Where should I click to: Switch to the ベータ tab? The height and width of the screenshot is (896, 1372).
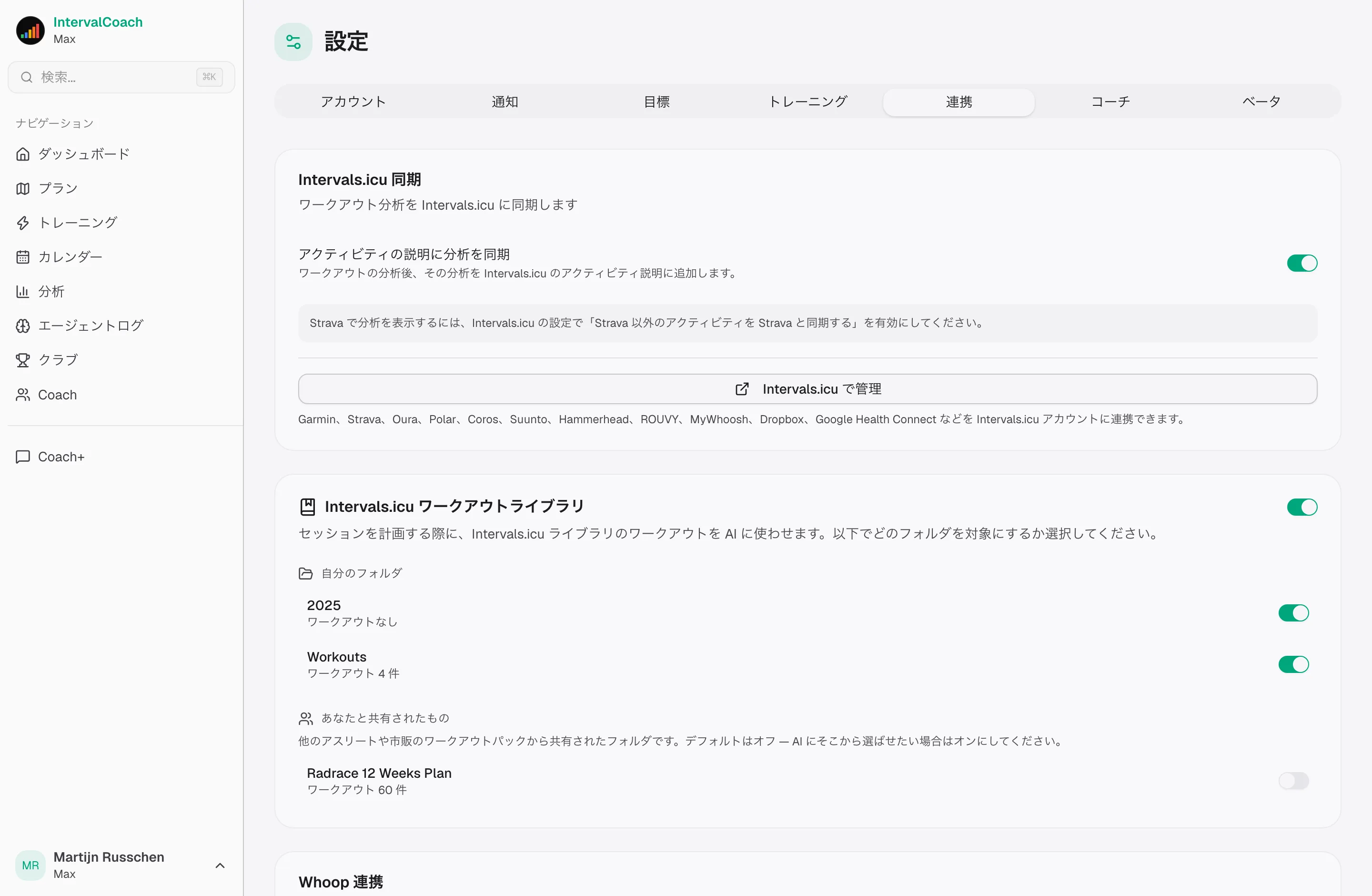pyautogui.click(x=1261, y=102)
